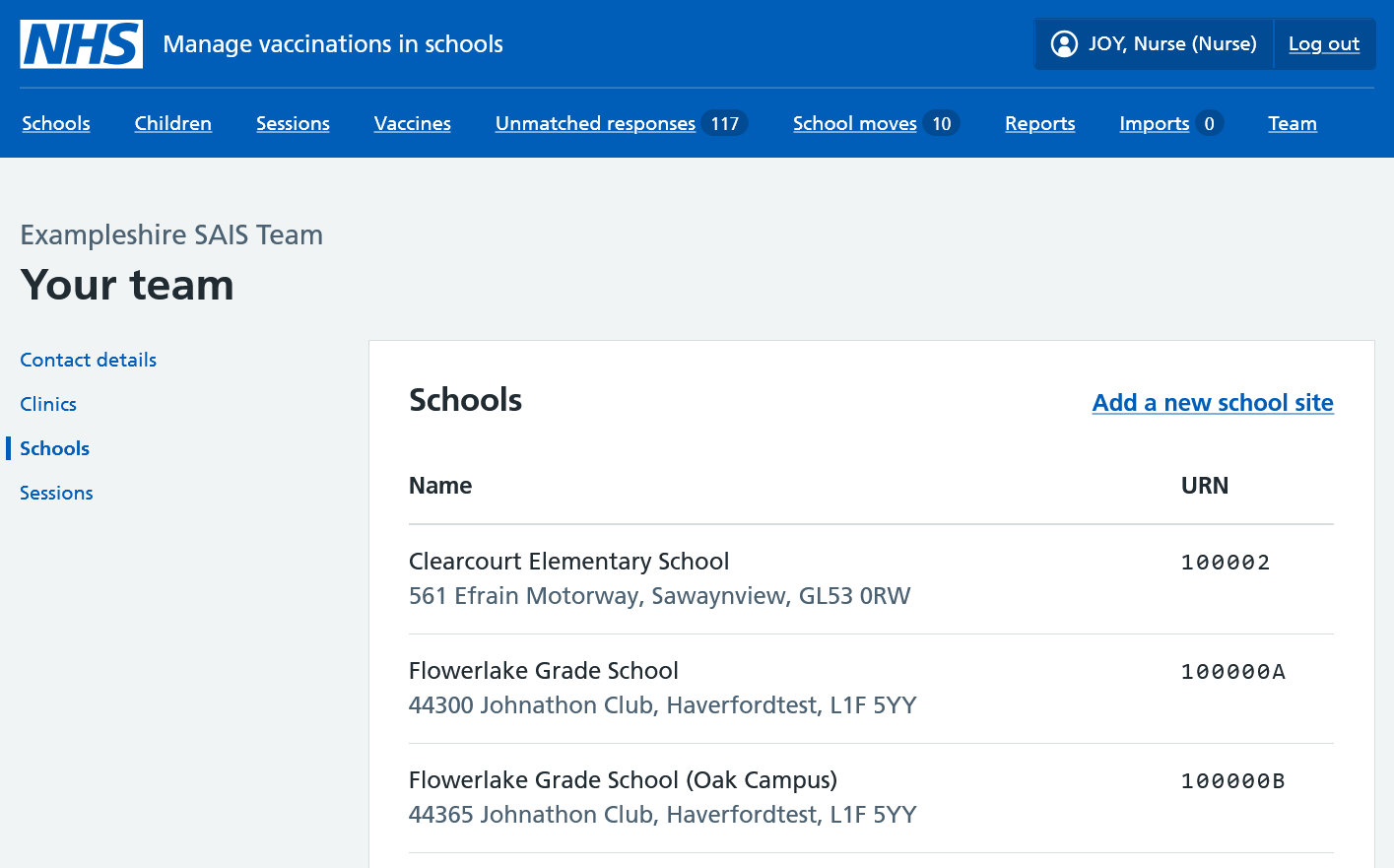1394x868 pixels.
Task: Open the Children section
Action: coord(173,123)
